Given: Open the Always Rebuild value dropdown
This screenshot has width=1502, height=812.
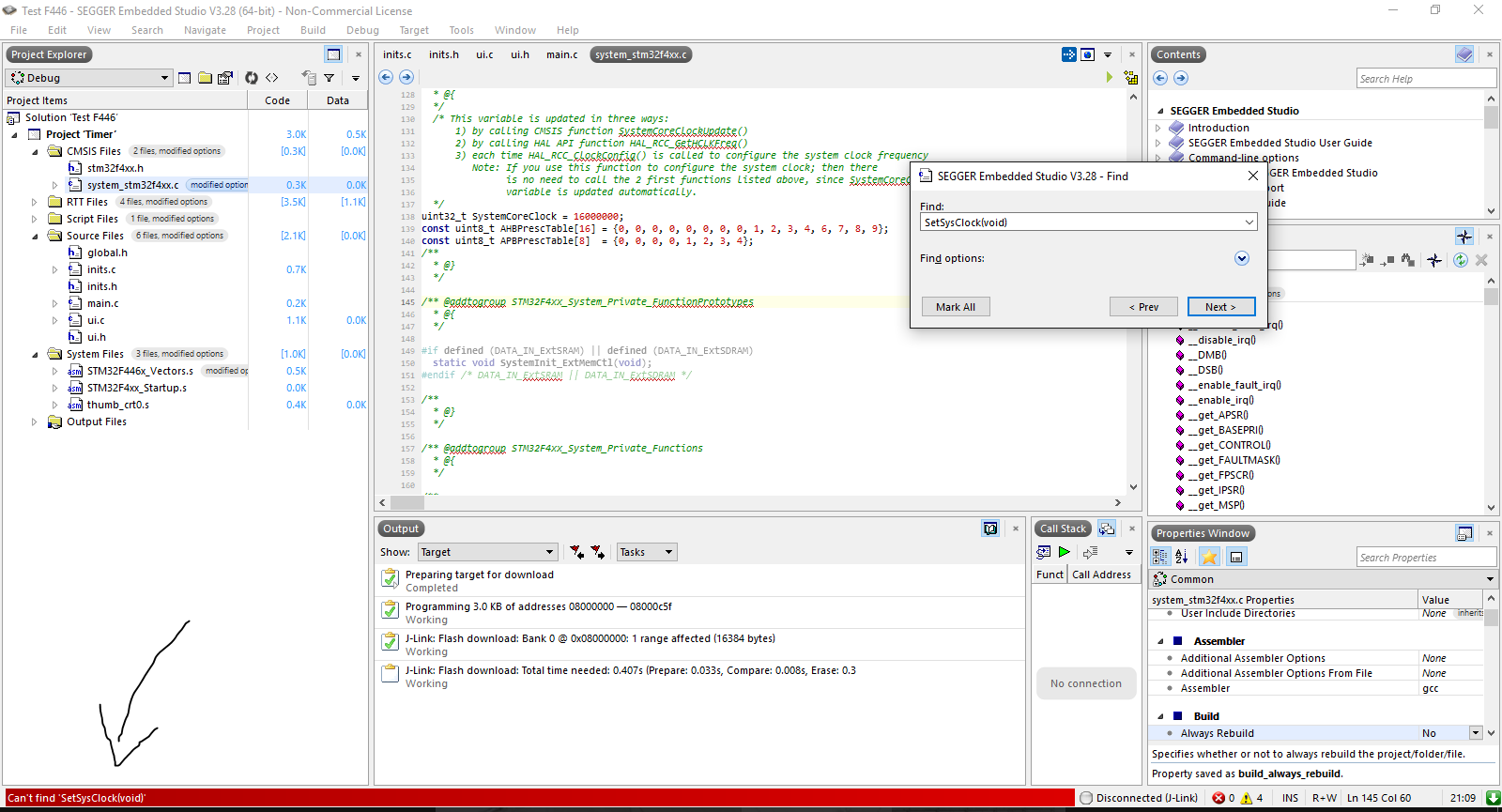Looking at the screenshot, I should pos(1476,733).
